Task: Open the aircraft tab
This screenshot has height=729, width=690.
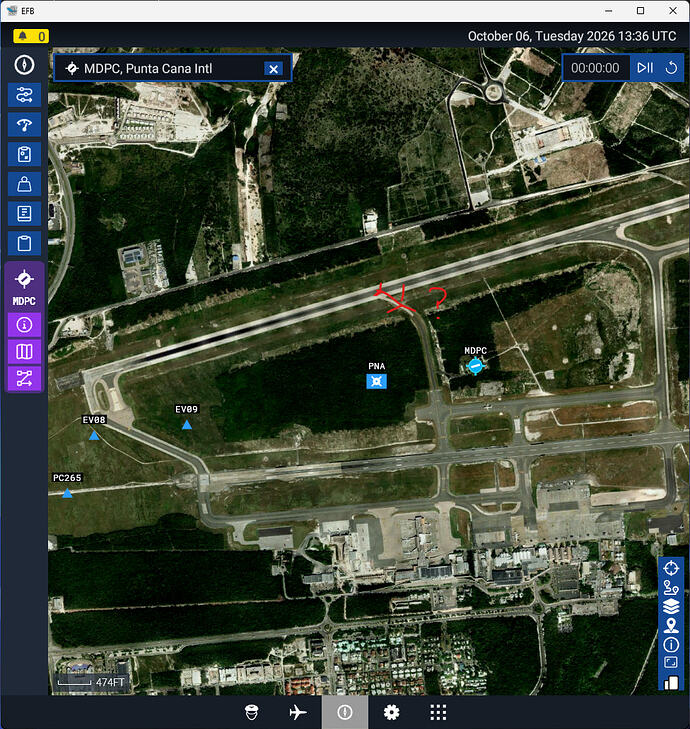Action: (298, 712)
